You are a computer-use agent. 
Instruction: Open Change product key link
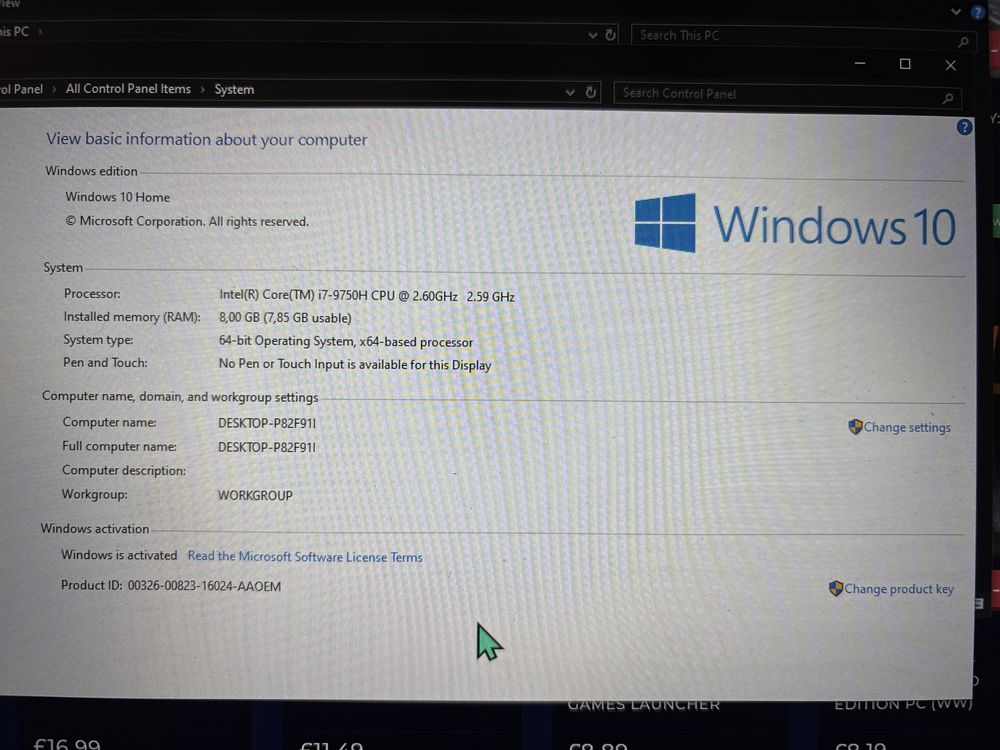coord(899,589)
